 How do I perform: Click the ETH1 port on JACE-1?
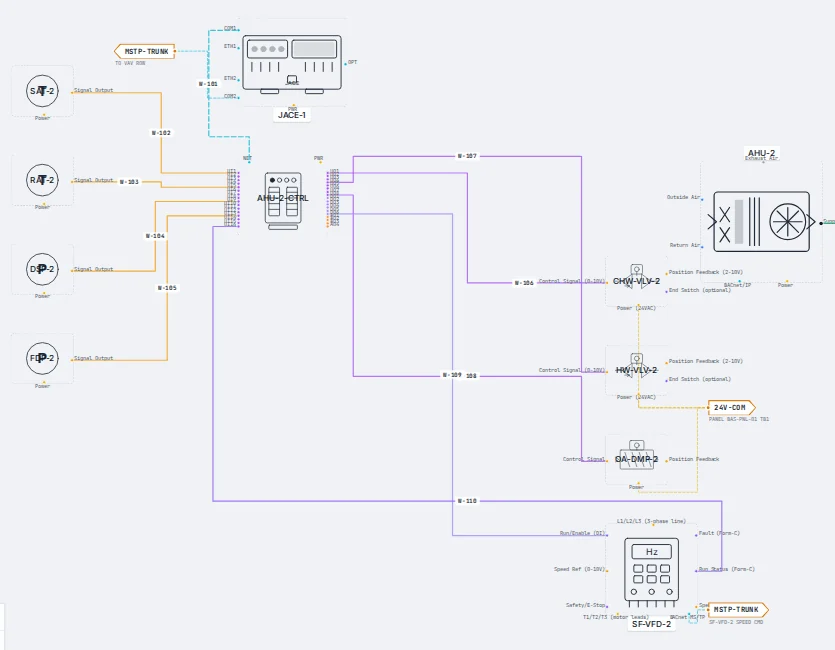click(239, 48)
